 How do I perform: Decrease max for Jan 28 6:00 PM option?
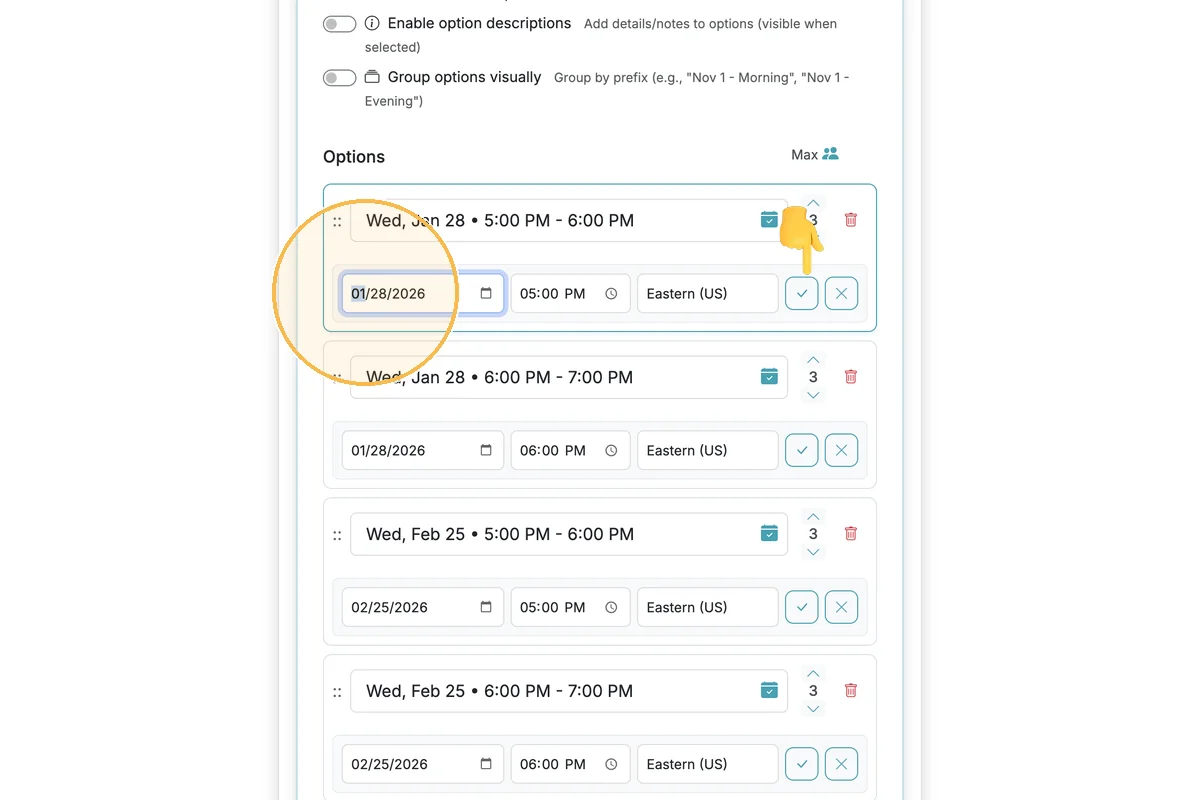pyautogui.click(x=813, y=395)
